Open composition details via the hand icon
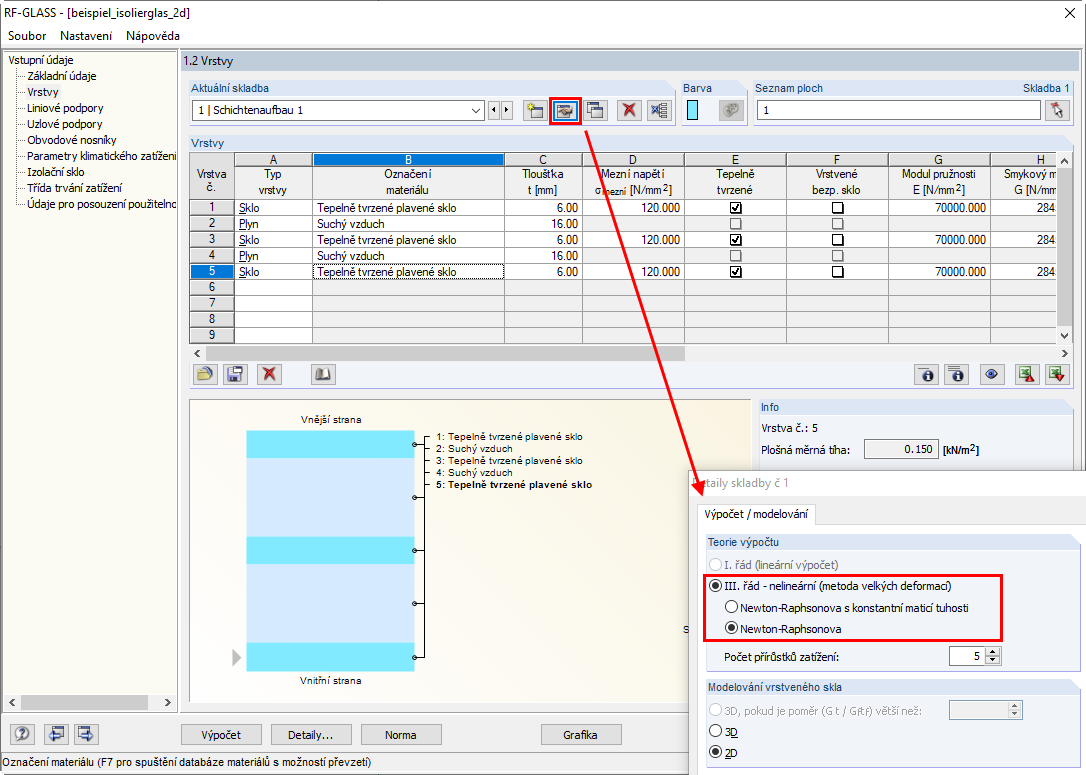Image resolution: width=1086 pixels, height=775 pixels. point(565,111)
